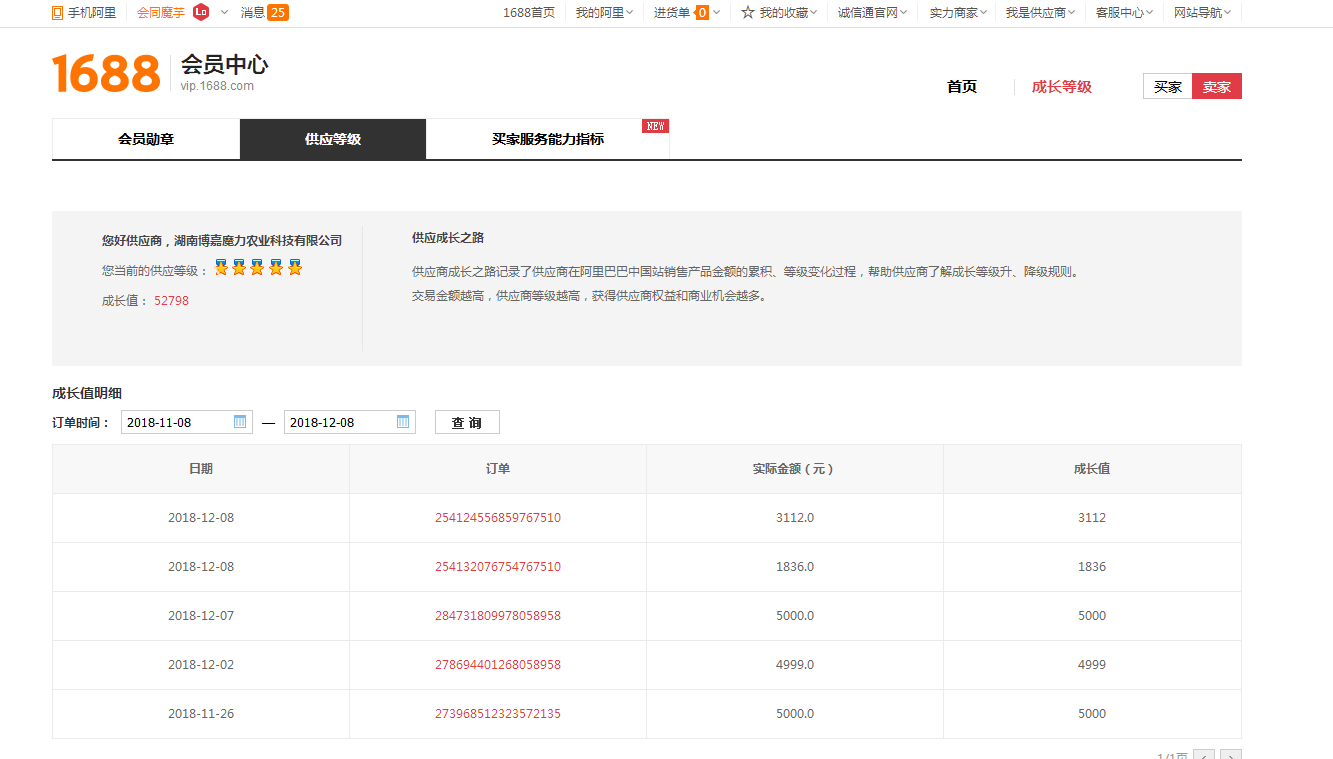The height and width of the screenshot is (759, 1333).
Task: Click the 订单 column header
Action: 498,469
